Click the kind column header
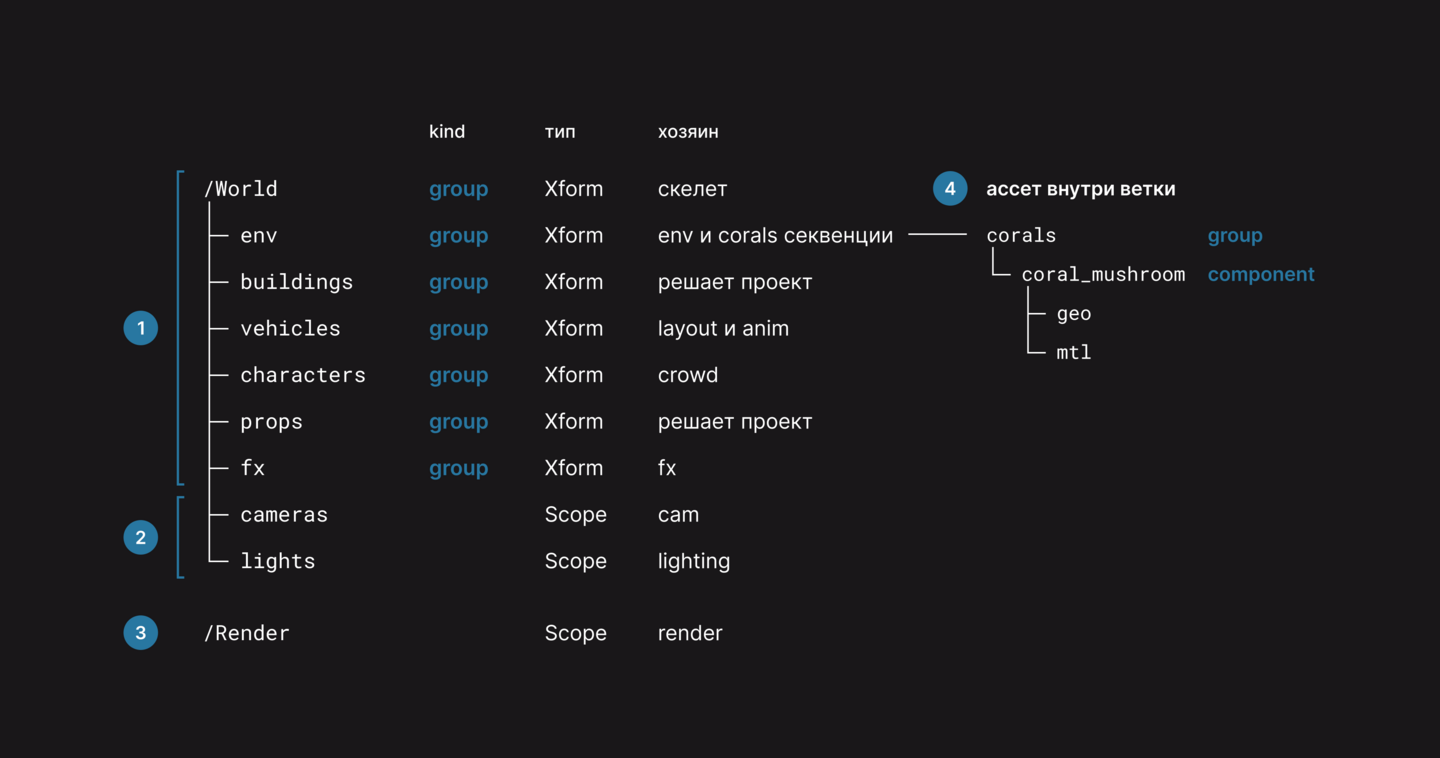The width and height of the screenshot is (1440, 758). coord(447,132)
